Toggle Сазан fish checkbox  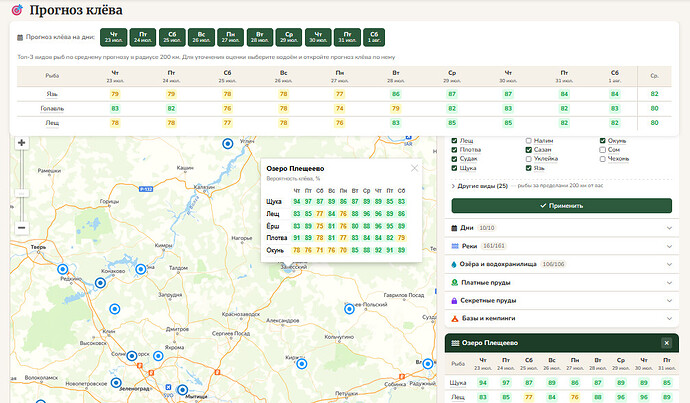point(529,150)
